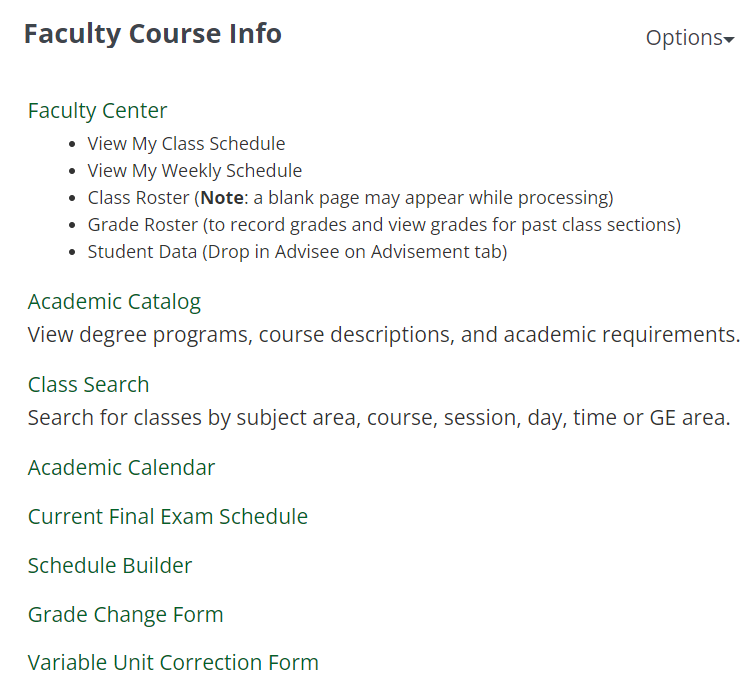This screenshot has width=753, height=699.
Task: Open the Options dropdown menu
Action: pos(684,38)
